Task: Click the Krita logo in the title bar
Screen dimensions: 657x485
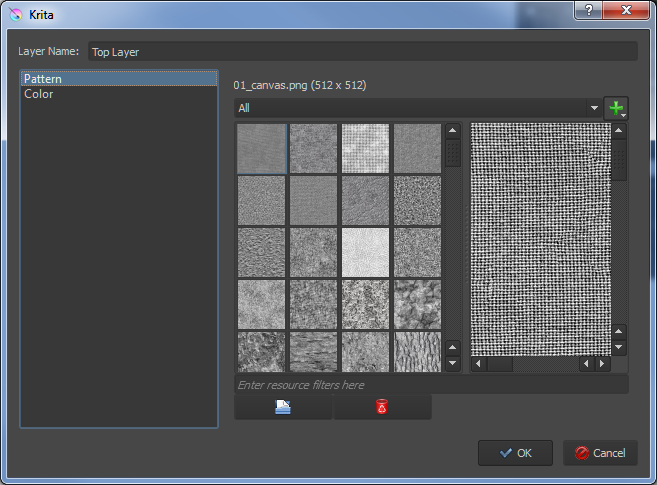Action: [x=16, y=15]
